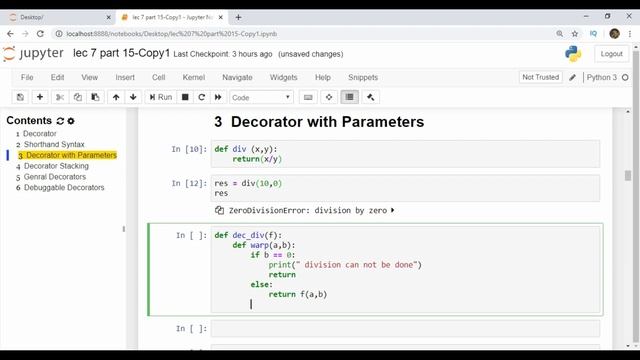Move the selected cell up
This screenshot has width=640, height=360.
[116, 97]
